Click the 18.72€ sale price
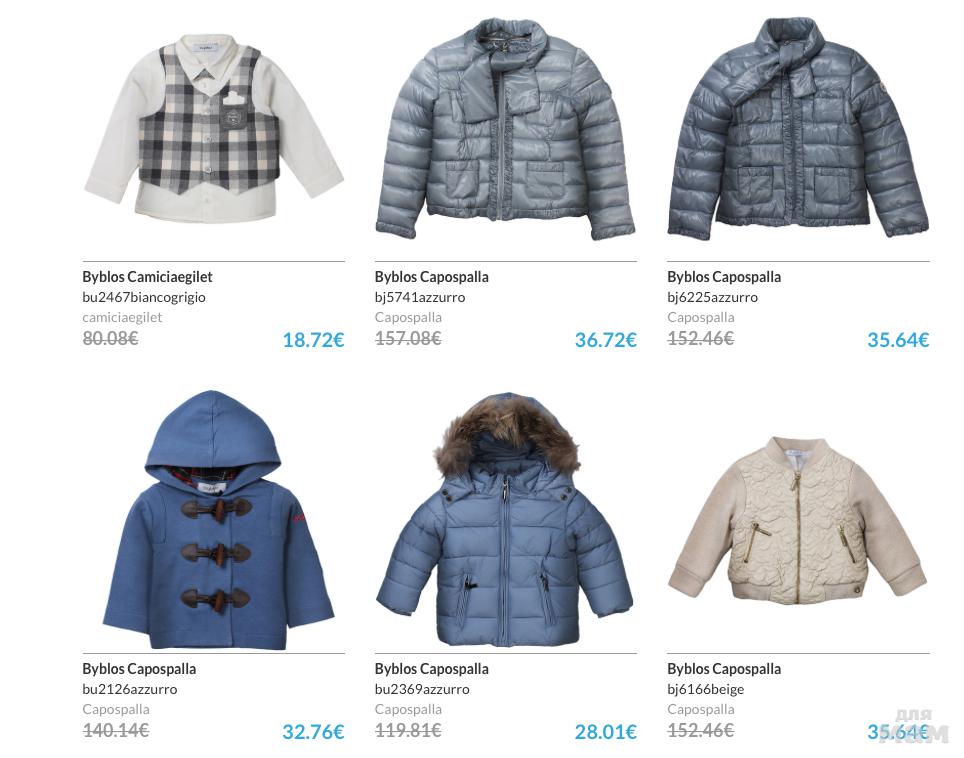Viewport: 964px width, 758px height. click(314, 340)
